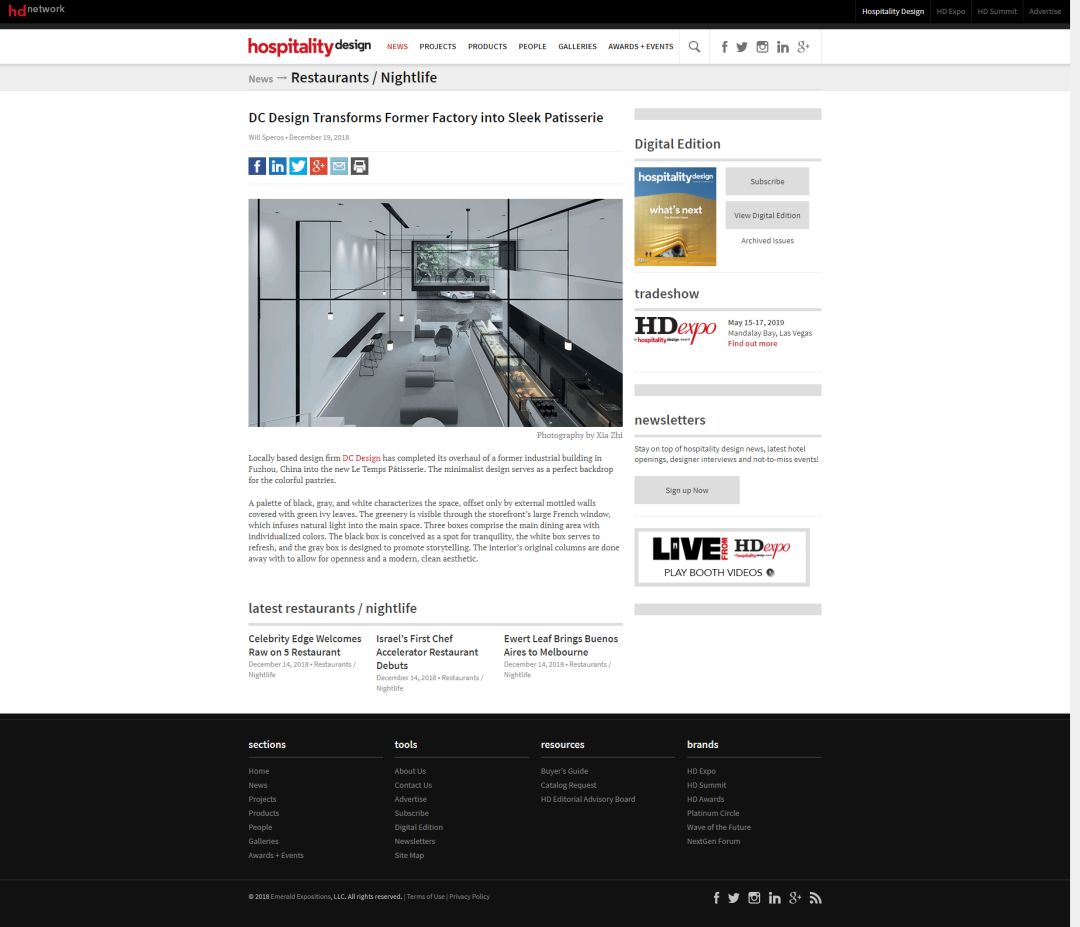This screenshot has height=927, width=1080.
Task: Open the RSS feed icon in footer
Action: tap(815, 898)
